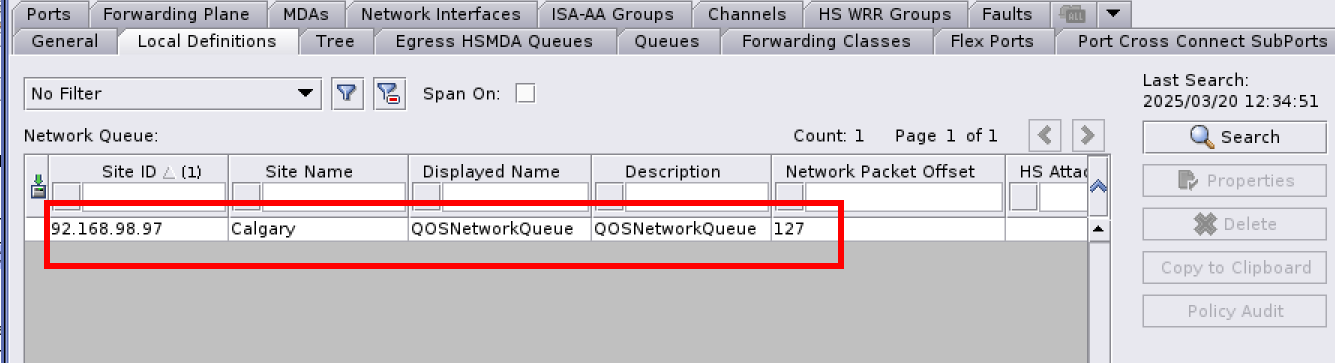Viewport: 1335px width, 363px height.
Task: Enable the Span On checkbox
Action: coord(525,93)
